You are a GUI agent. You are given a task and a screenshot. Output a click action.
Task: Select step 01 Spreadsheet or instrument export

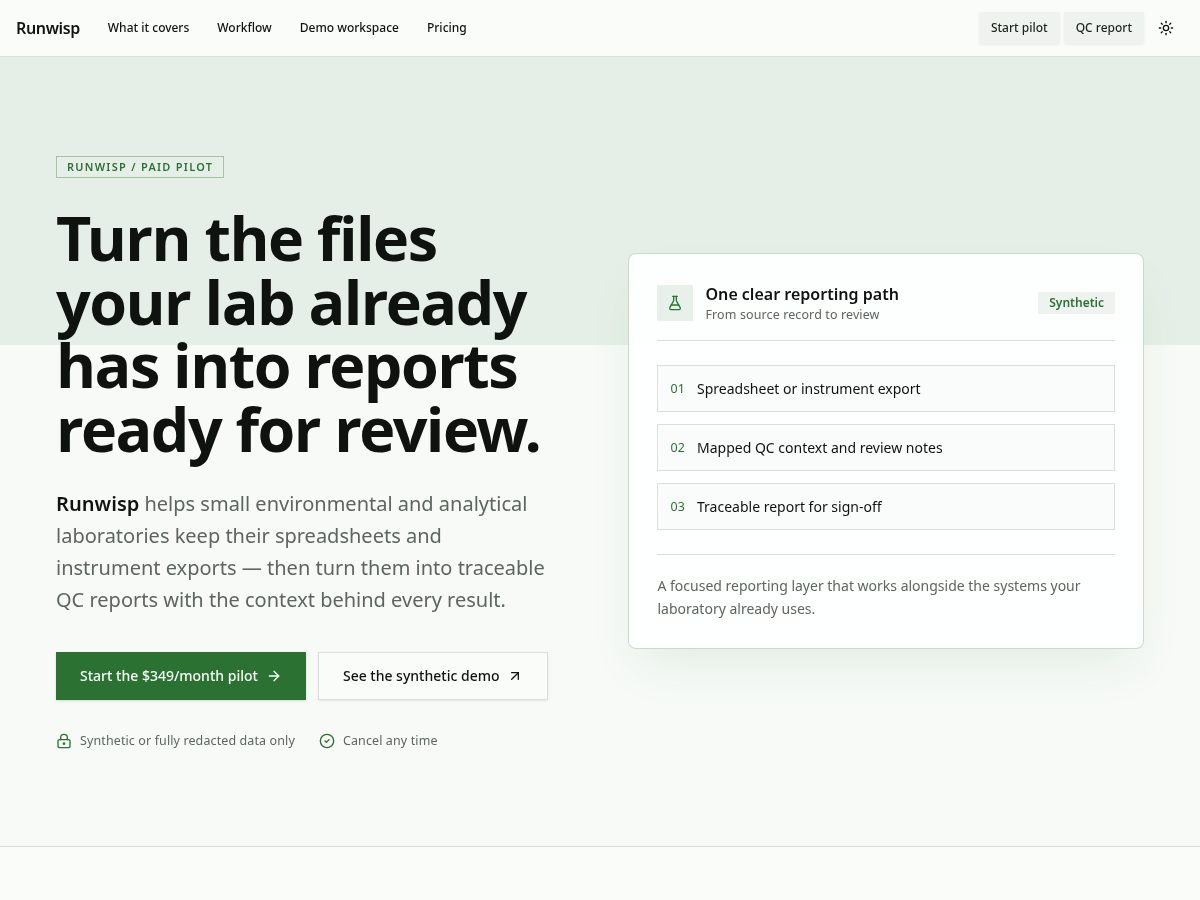(886, 388)
